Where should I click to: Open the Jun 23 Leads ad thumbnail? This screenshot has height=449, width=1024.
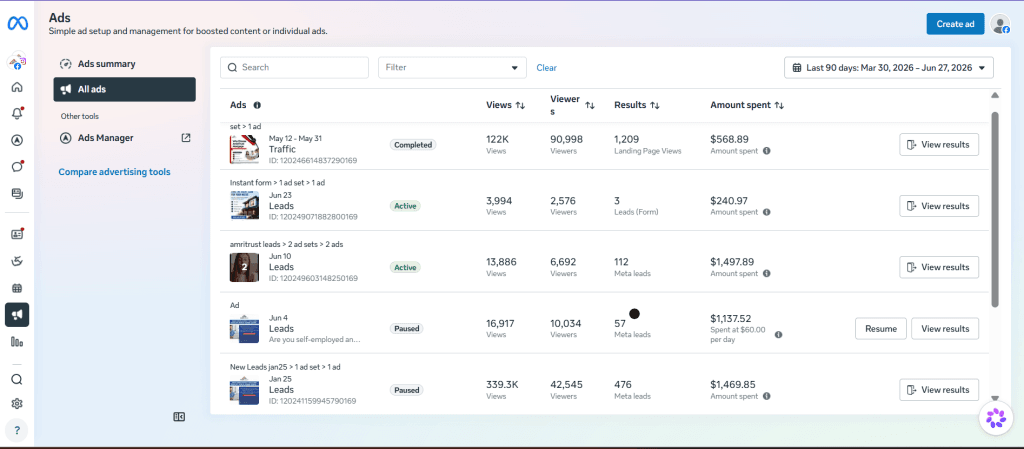point(244,205)
